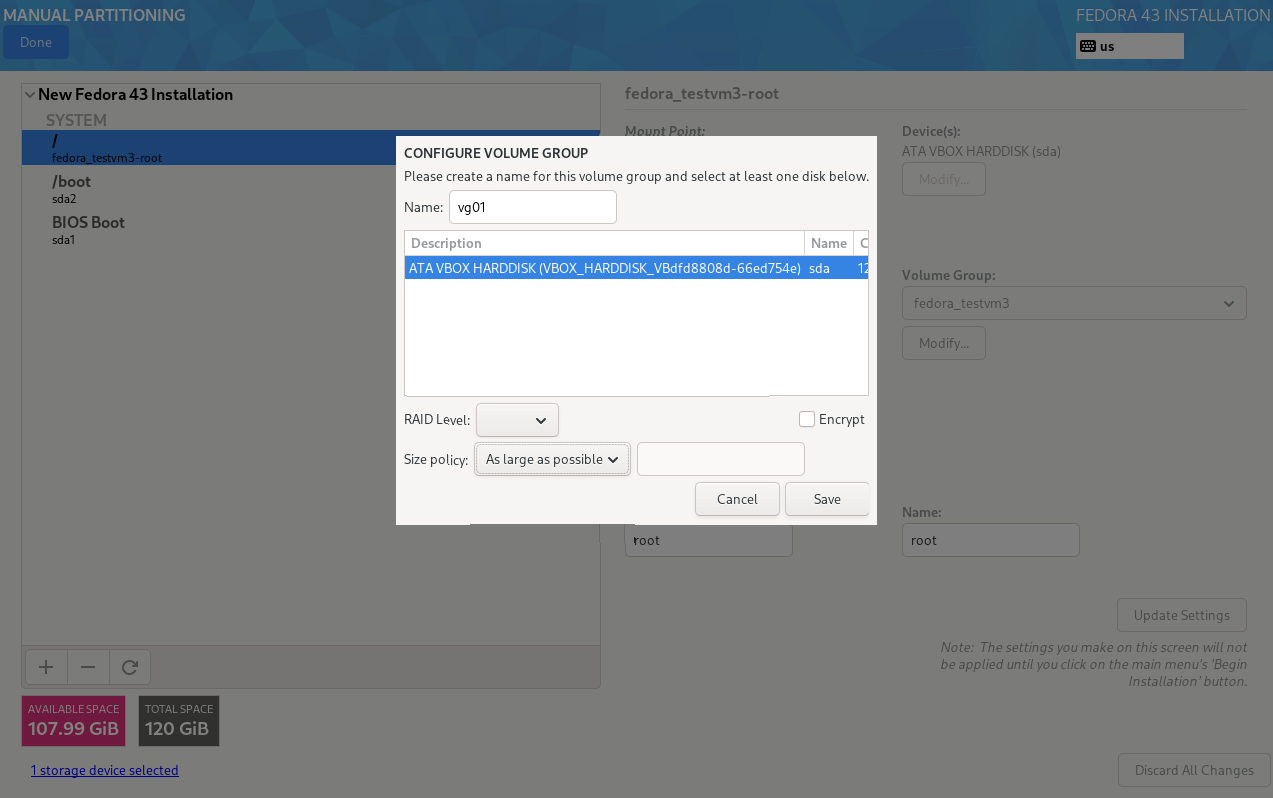
Task: Click the plus icon to add mount point
Action: point(45,667)
